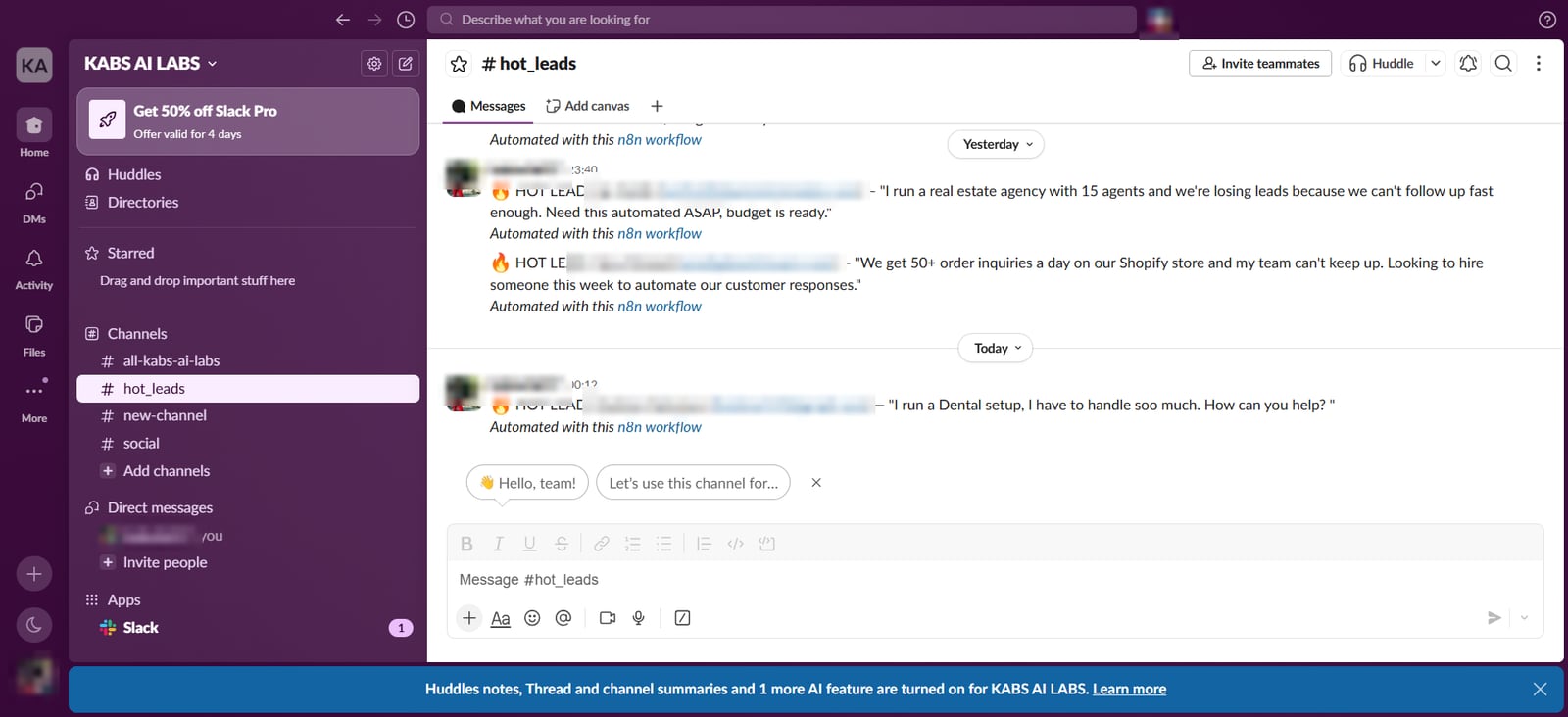The width and height of the screenshot is (1568, 717).
Task: Start a bulleted list
Action: coord(664,544)
